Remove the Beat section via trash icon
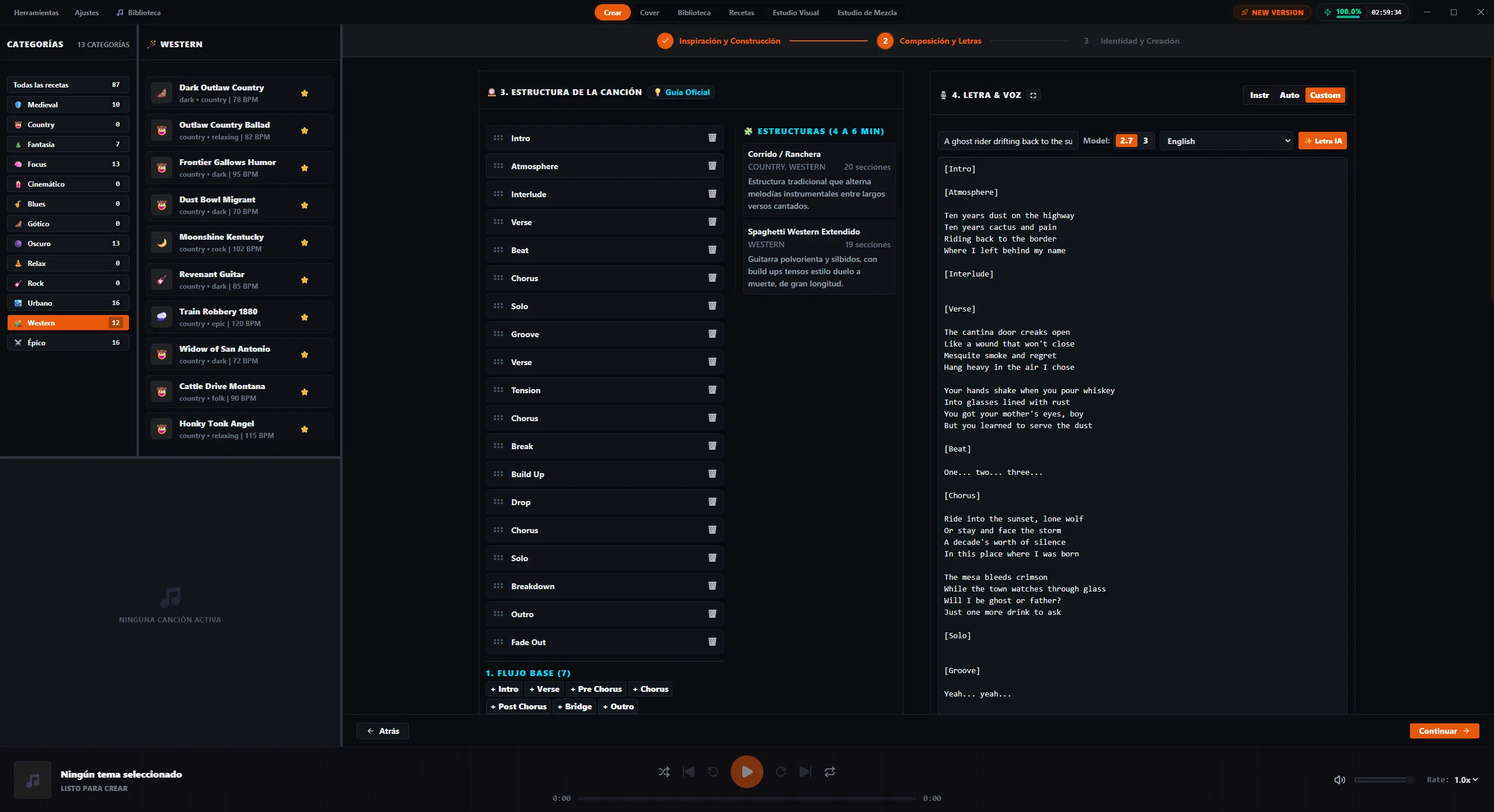 [x=712, y=250]
